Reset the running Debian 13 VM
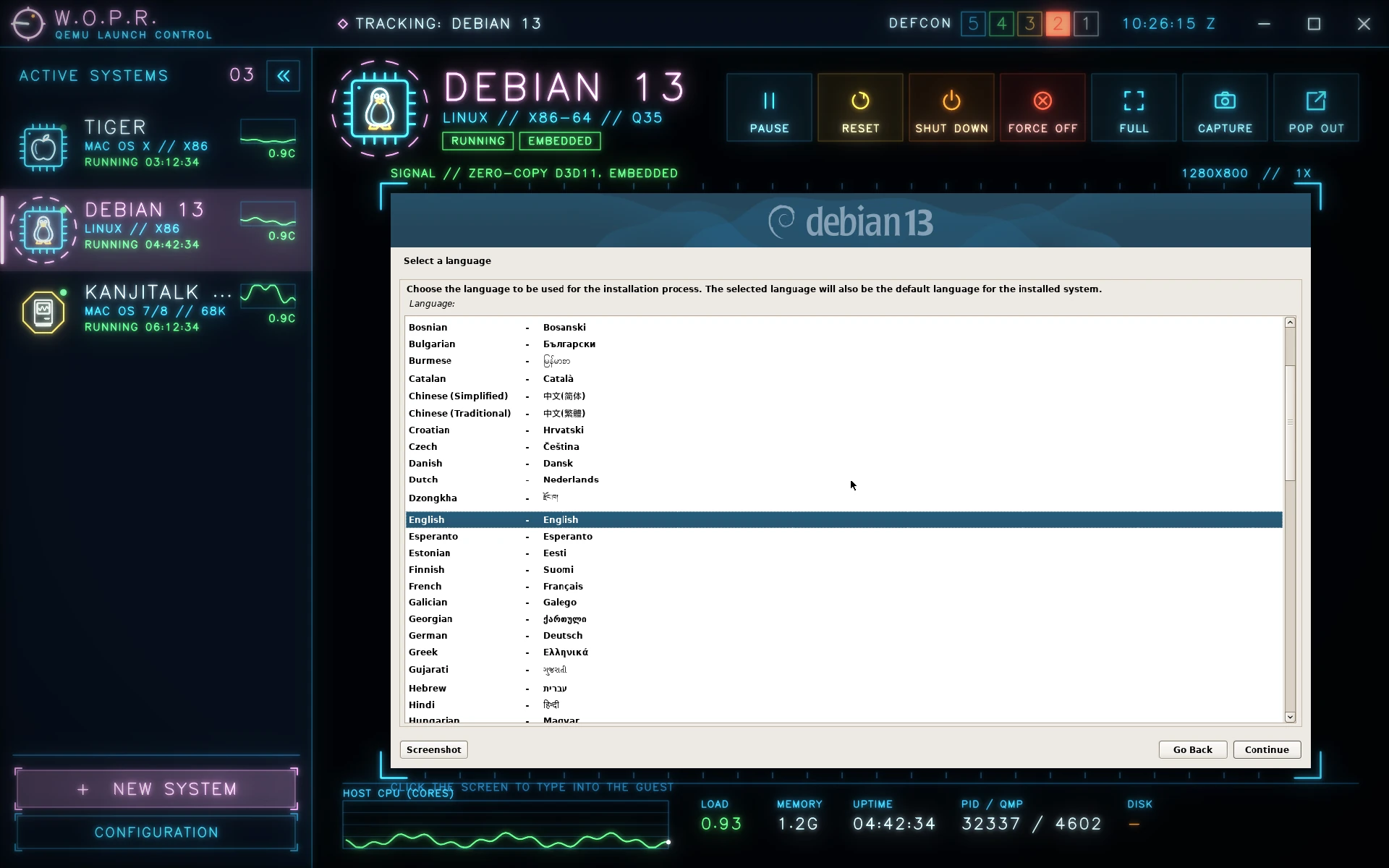Screen dimensions: 1389x868 click(x=860, y=108)
